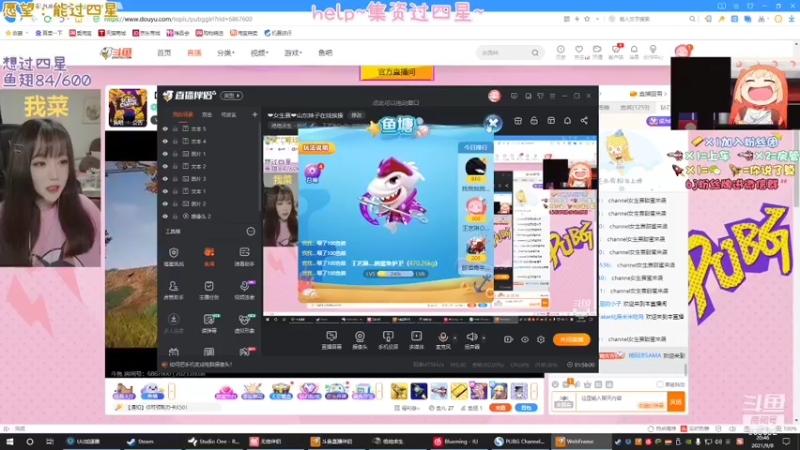Toggle the preview eye icon

click(524, 339)
